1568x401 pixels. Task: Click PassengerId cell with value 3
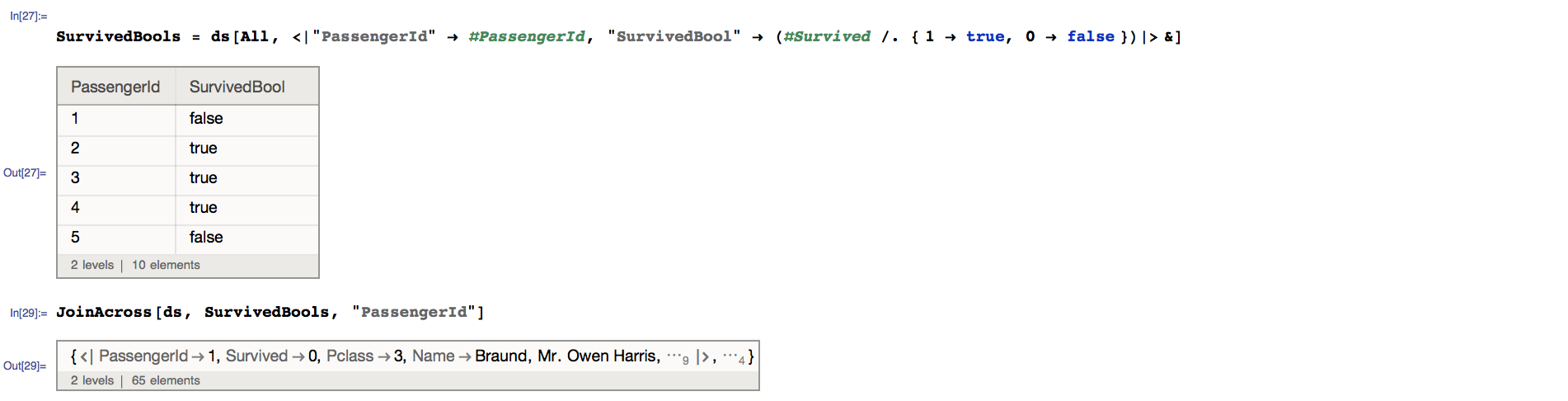75,177
